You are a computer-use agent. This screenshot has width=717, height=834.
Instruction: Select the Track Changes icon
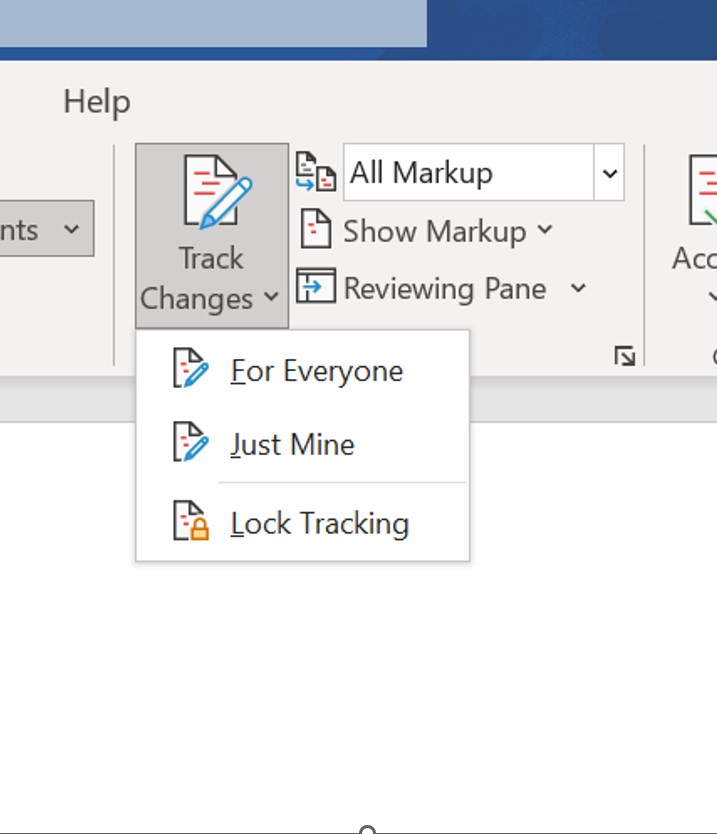pyautogui.click(x=210, y=190)
